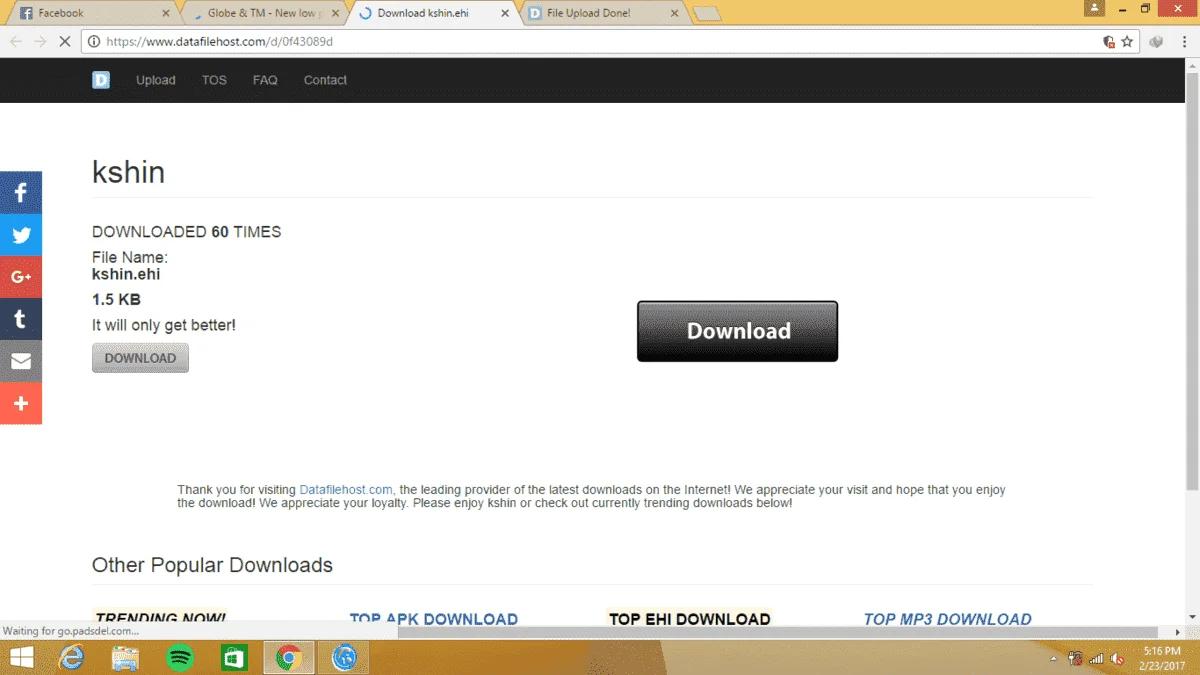Screen dimensions: 1200x675
Task: Click the large black Download button
Action: [737, 331]
